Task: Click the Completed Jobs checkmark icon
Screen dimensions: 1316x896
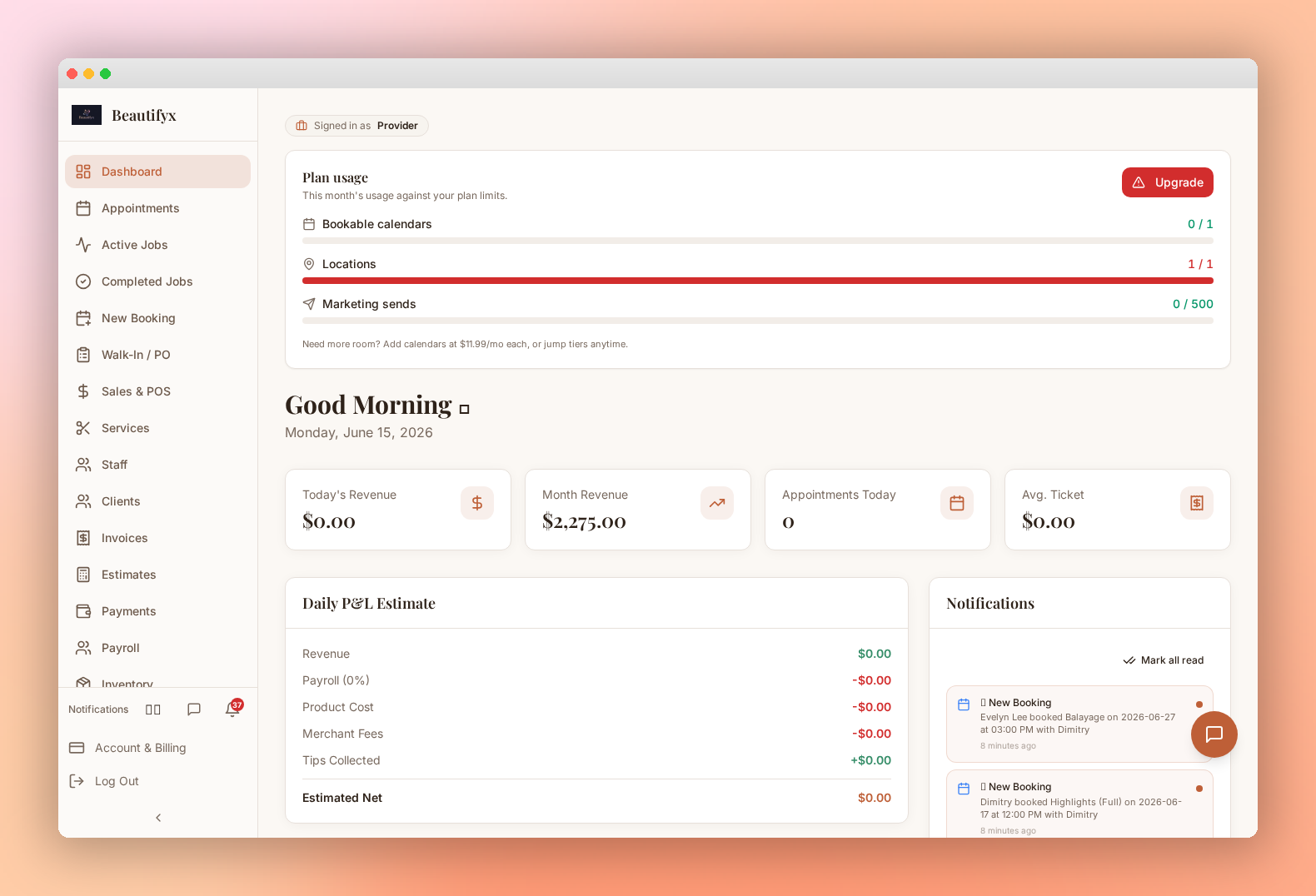Action: (x=83, y=281)
